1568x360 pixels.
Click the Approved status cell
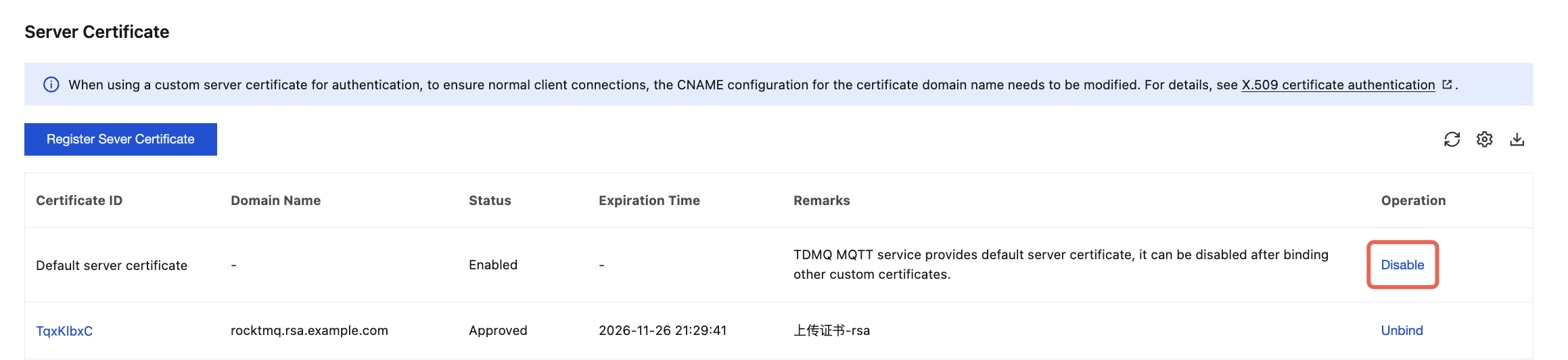point(498,330)
